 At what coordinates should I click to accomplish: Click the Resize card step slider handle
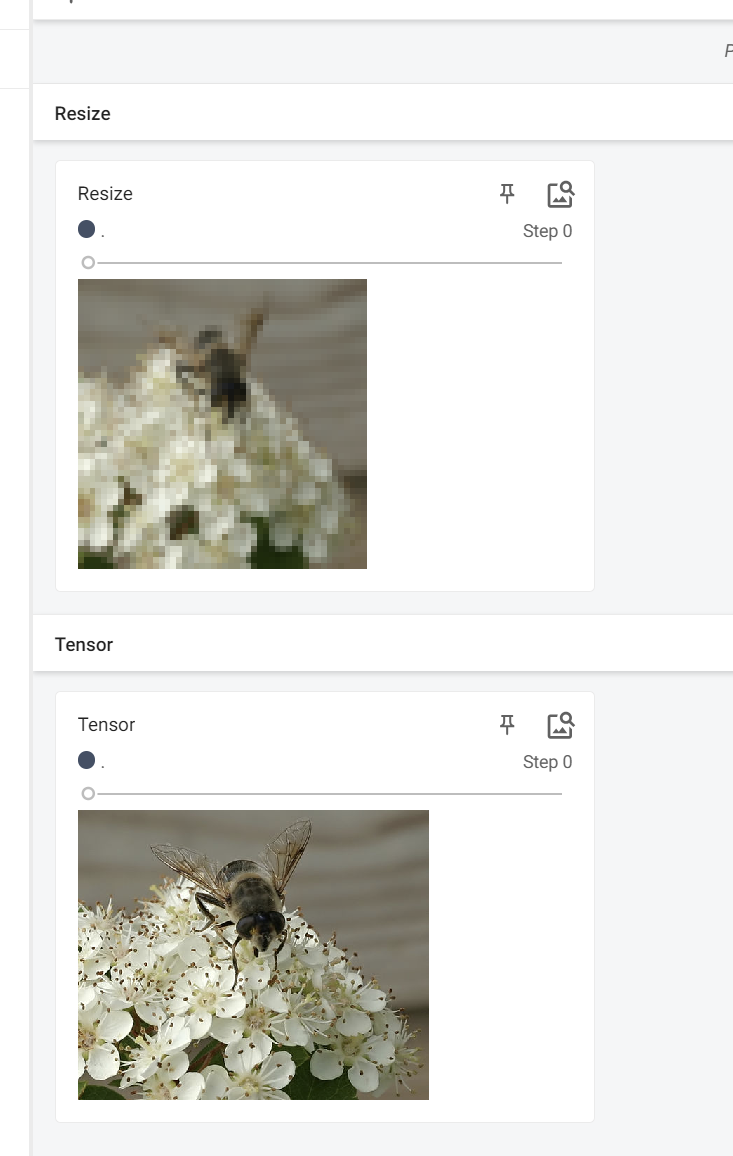88,262
